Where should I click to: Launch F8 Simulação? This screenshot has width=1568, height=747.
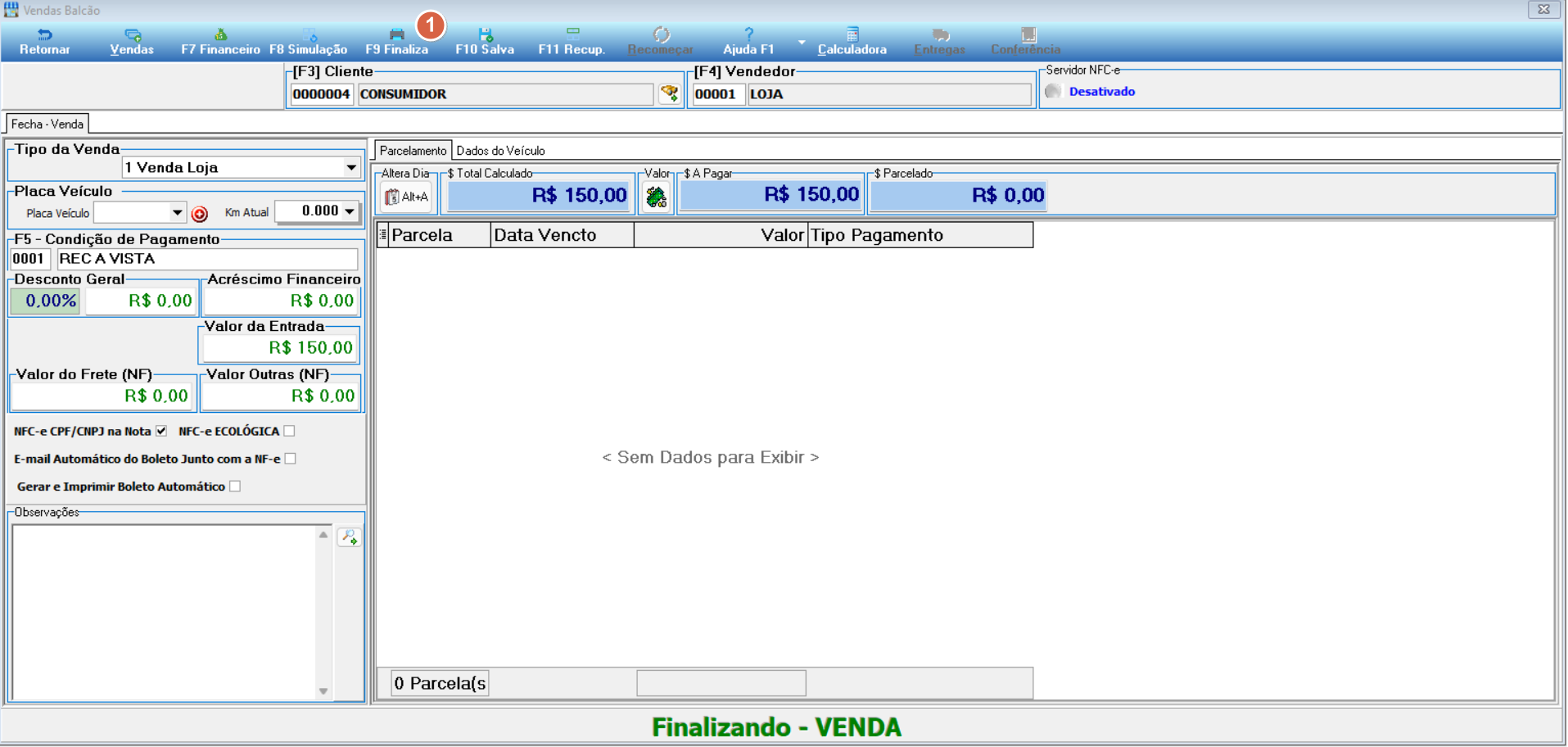pos(308,42)
